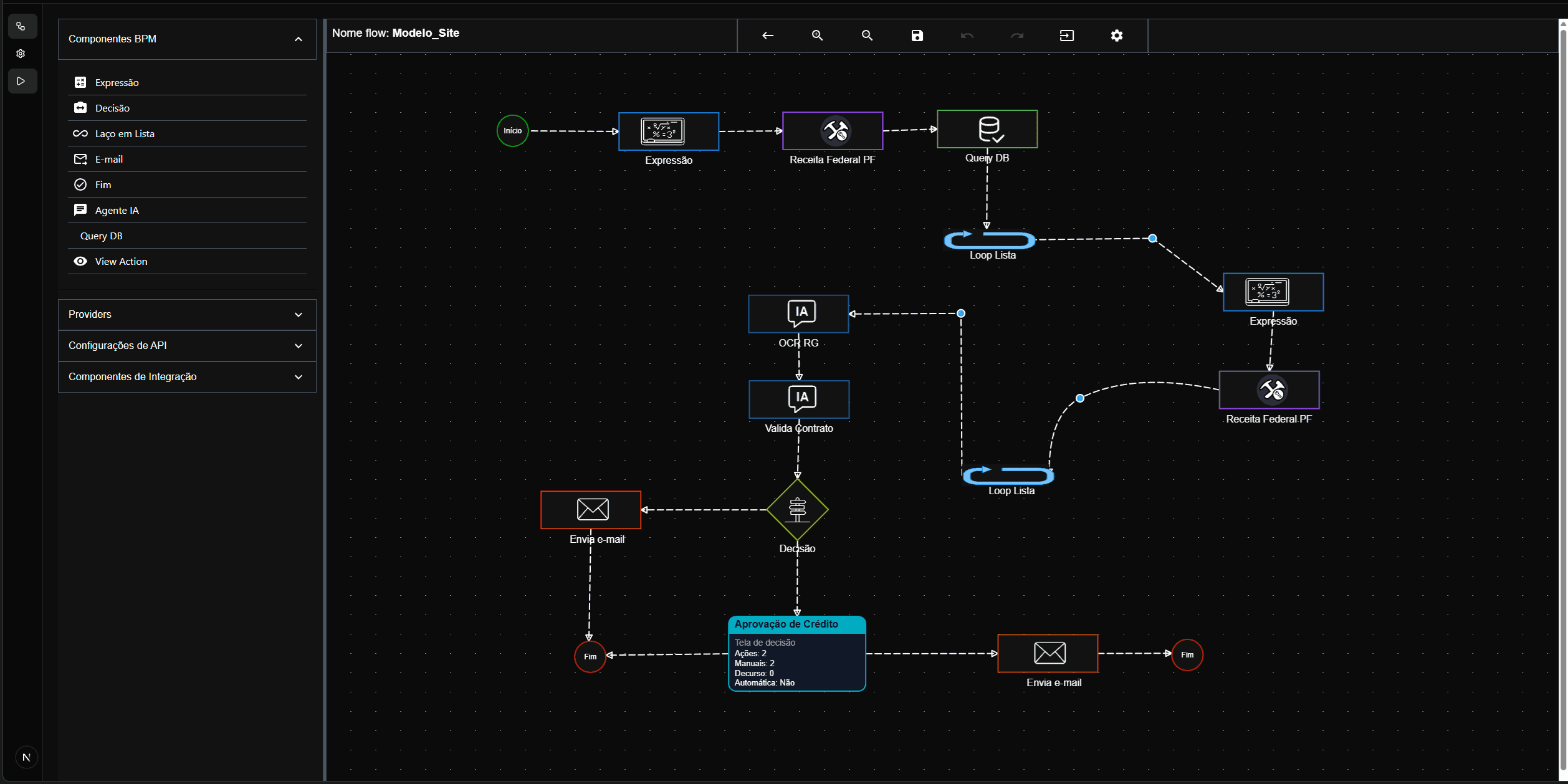Viewport: 1568px width, 784px height.
Task: Choose the Agente IA chat icon
Action: [x=81, y=209]
